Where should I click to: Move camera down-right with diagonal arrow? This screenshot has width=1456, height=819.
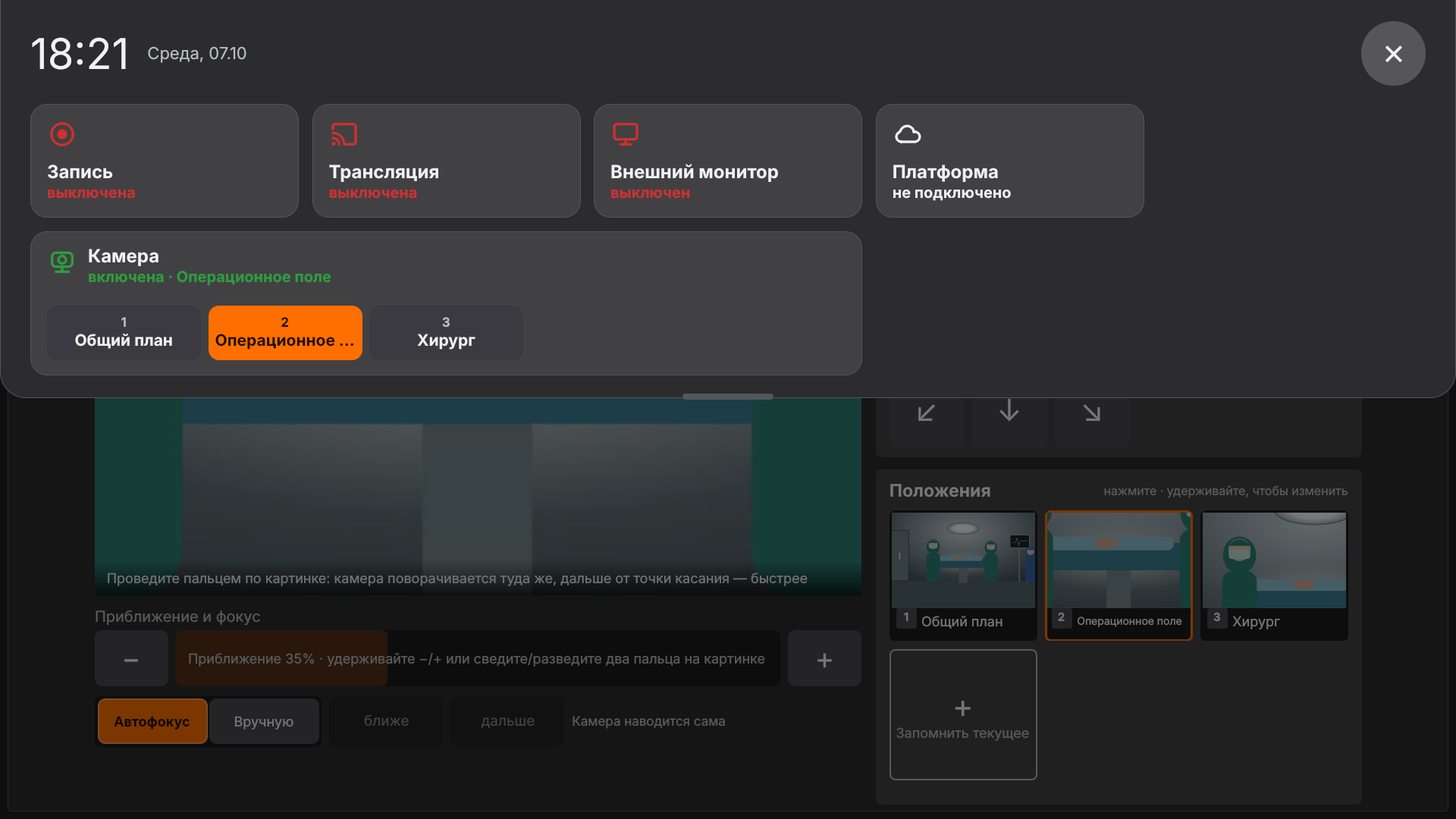(1092, 413)
